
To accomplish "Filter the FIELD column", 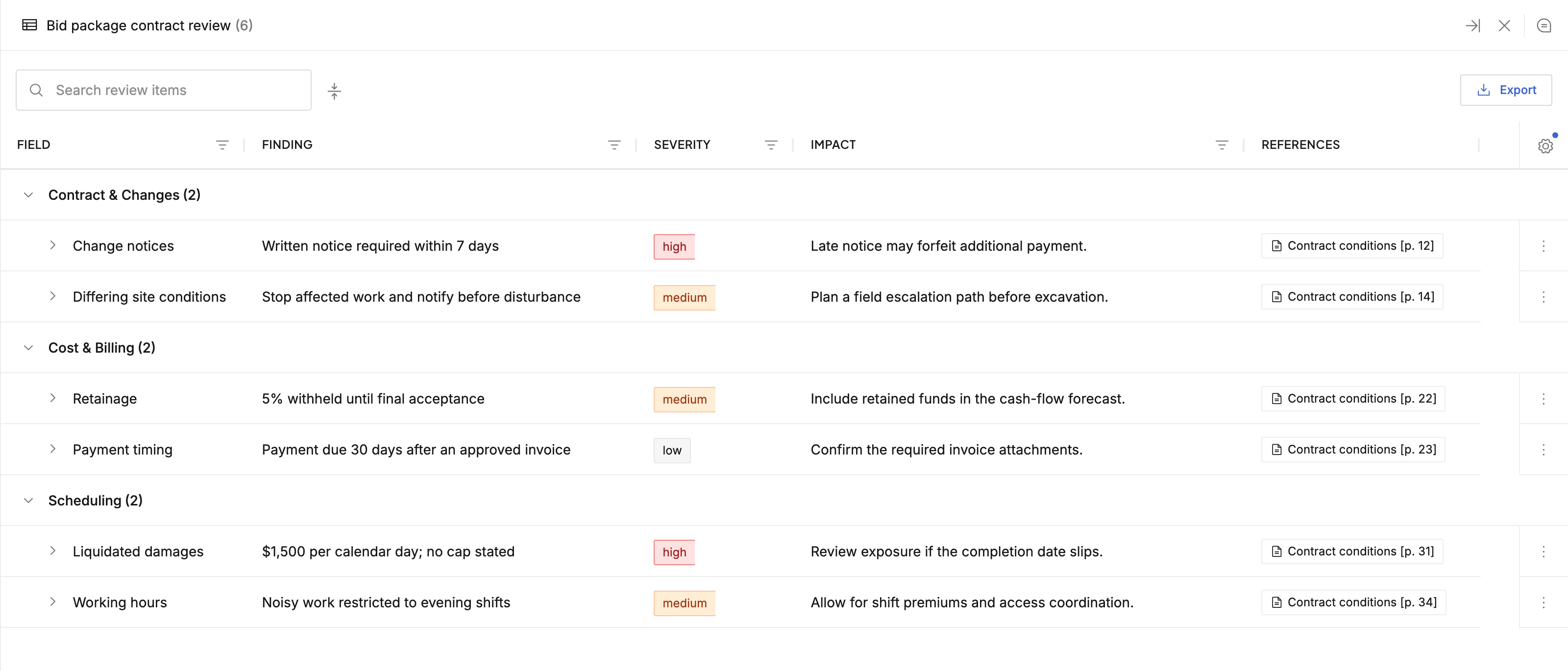I will pyautogui.click(x=222, y=145).
